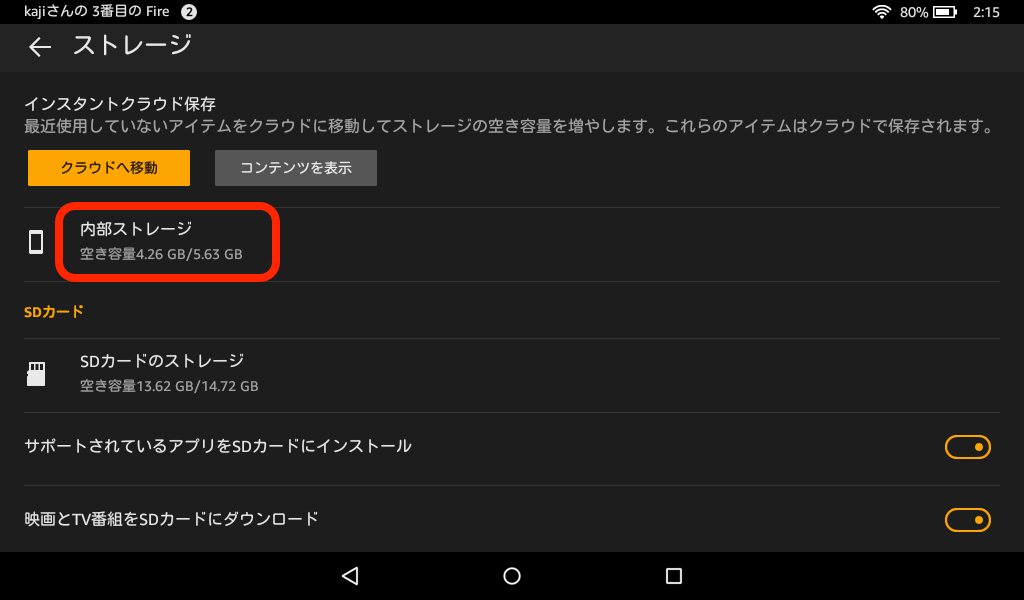This screenshot has height=600, width=1024.
Task: Toggle downloading movies and TV to SD card
Action: [967, 520]
